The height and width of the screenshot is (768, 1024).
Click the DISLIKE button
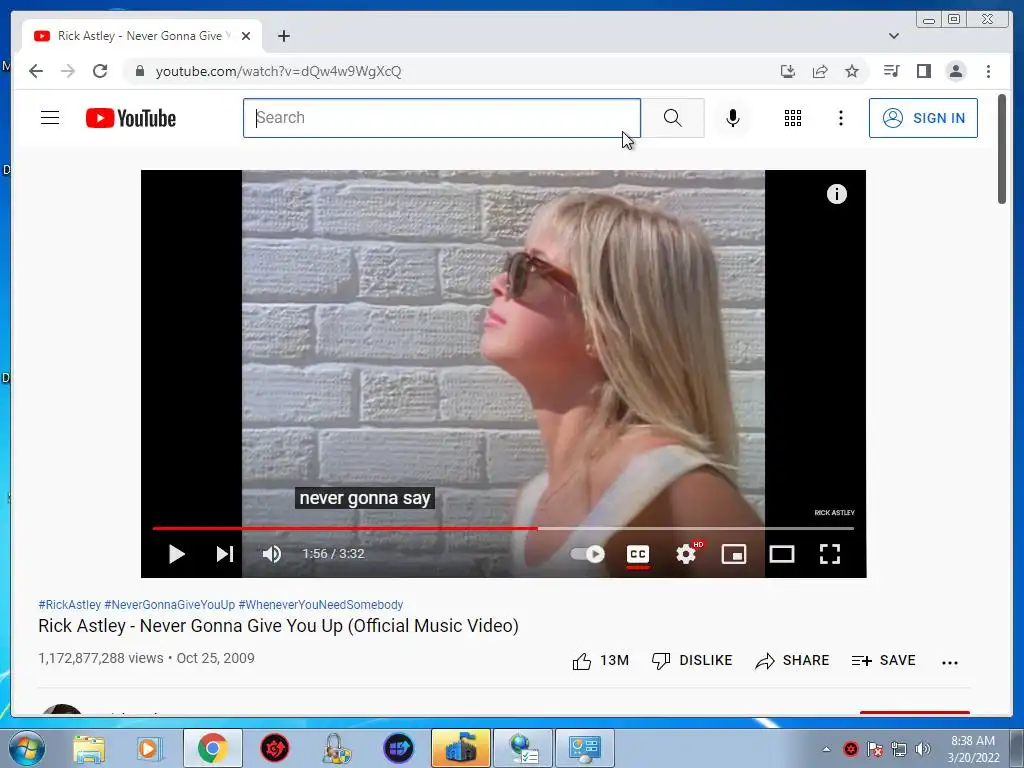692,661
